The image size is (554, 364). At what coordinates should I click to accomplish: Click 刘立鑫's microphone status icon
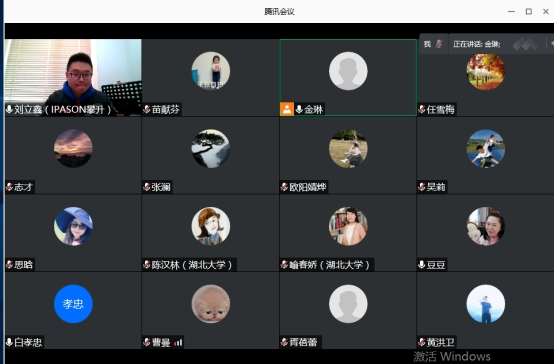click(x=10, y=109)
